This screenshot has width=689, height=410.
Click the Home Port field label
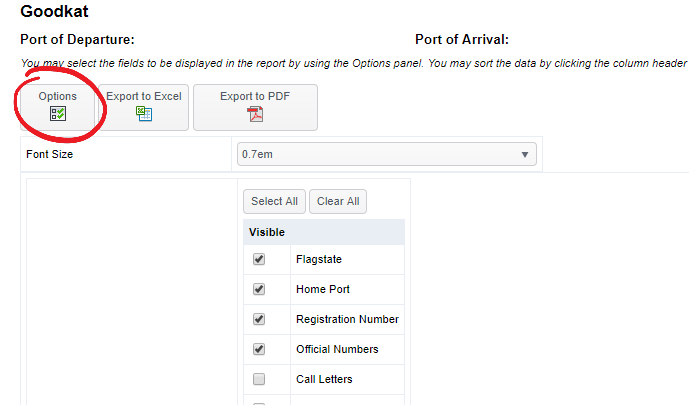tap(323, 289)
